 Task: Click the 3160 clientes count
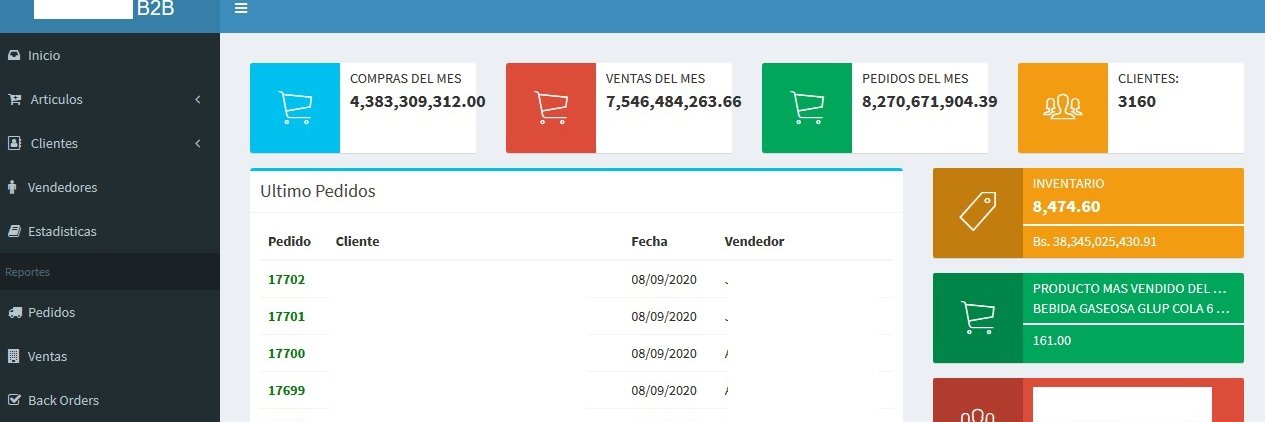click(x=1137, y=101)
